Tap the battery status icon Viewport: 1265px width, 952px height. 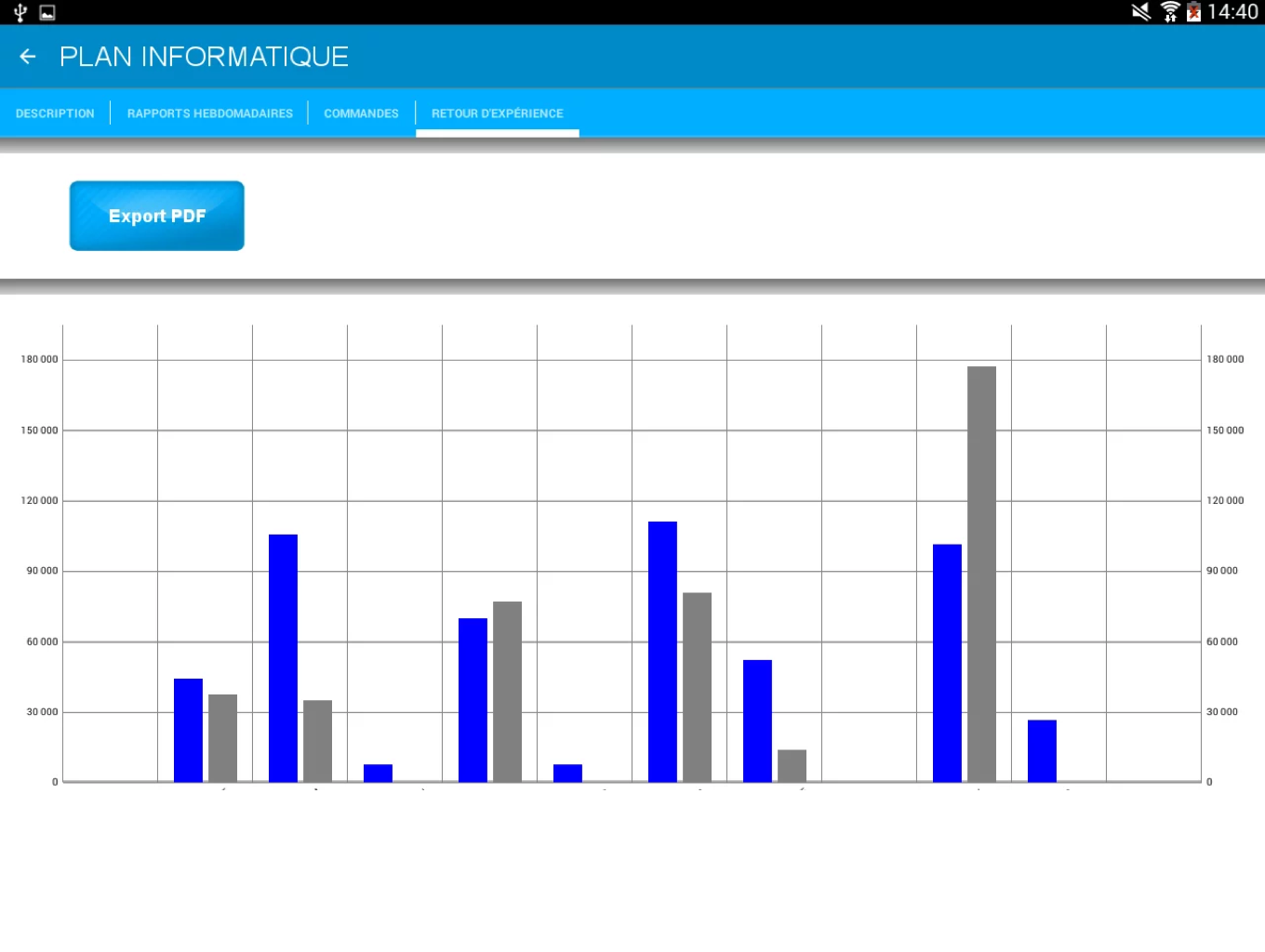pos(1193,12)
